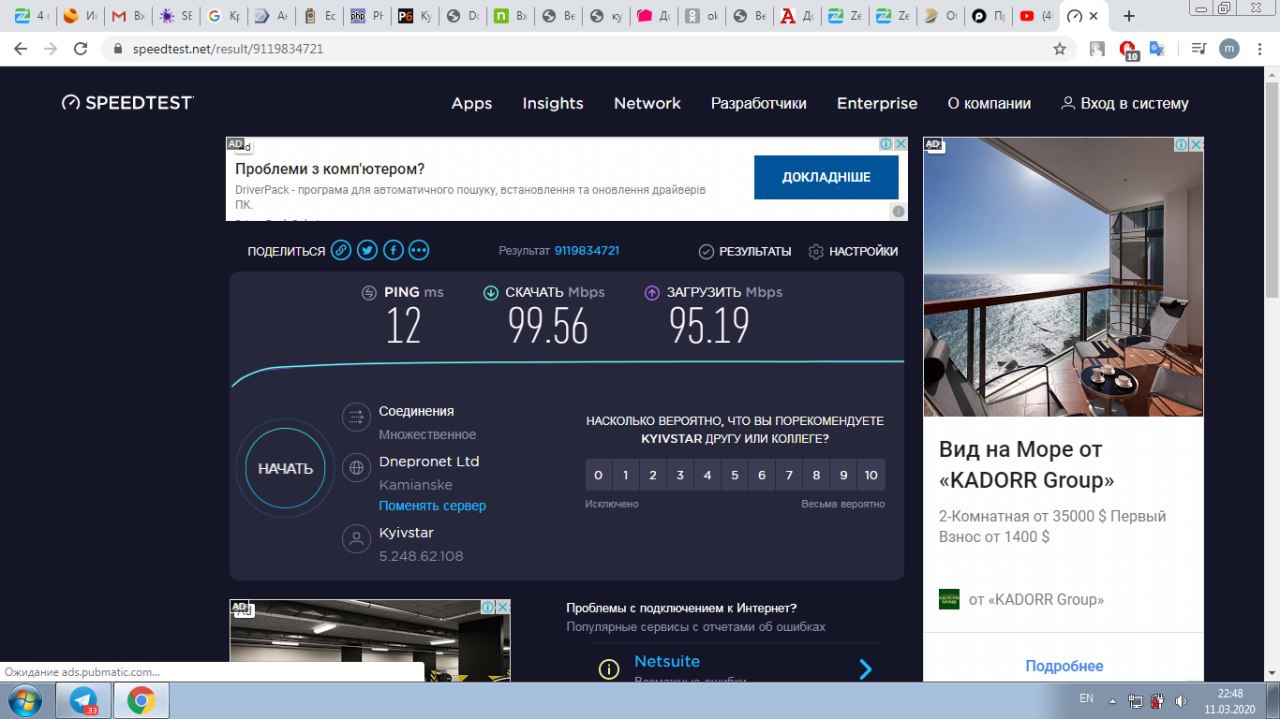The width and height of the screenshot is (1280, 719).
Task: Rate recommendation likelihood 2
Action: click(x=653, y=475)
